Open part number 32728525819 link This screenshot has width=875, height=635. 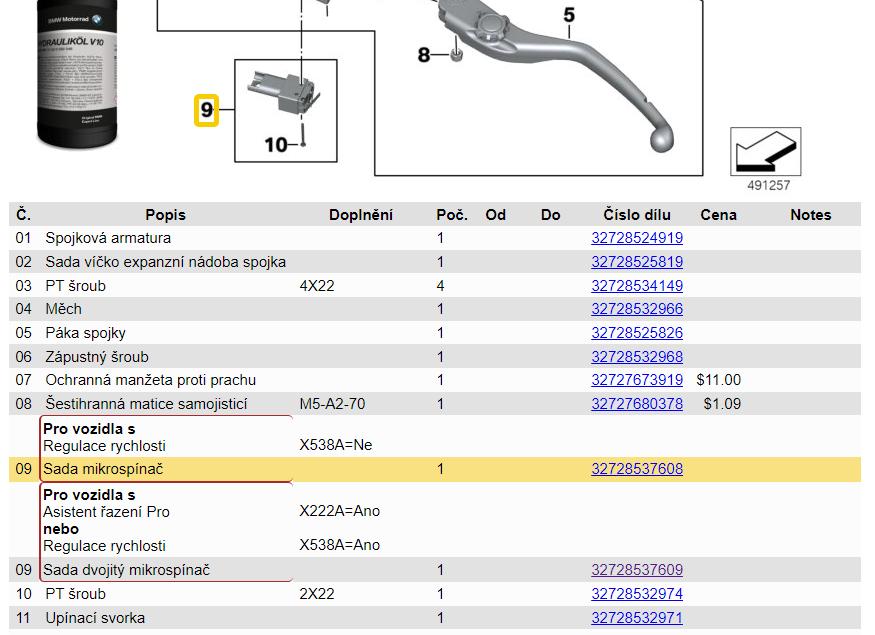coord(637,262)
